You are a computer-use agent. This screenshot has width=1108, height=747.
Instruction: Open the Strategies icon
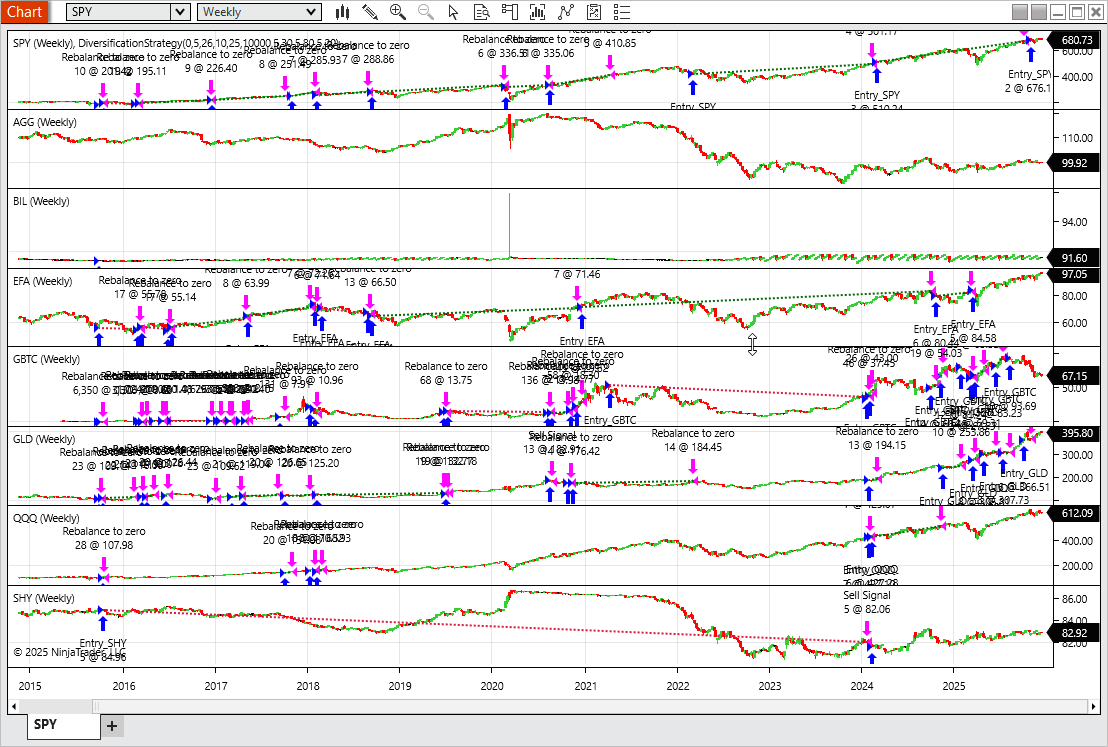[x=595, y=12]
